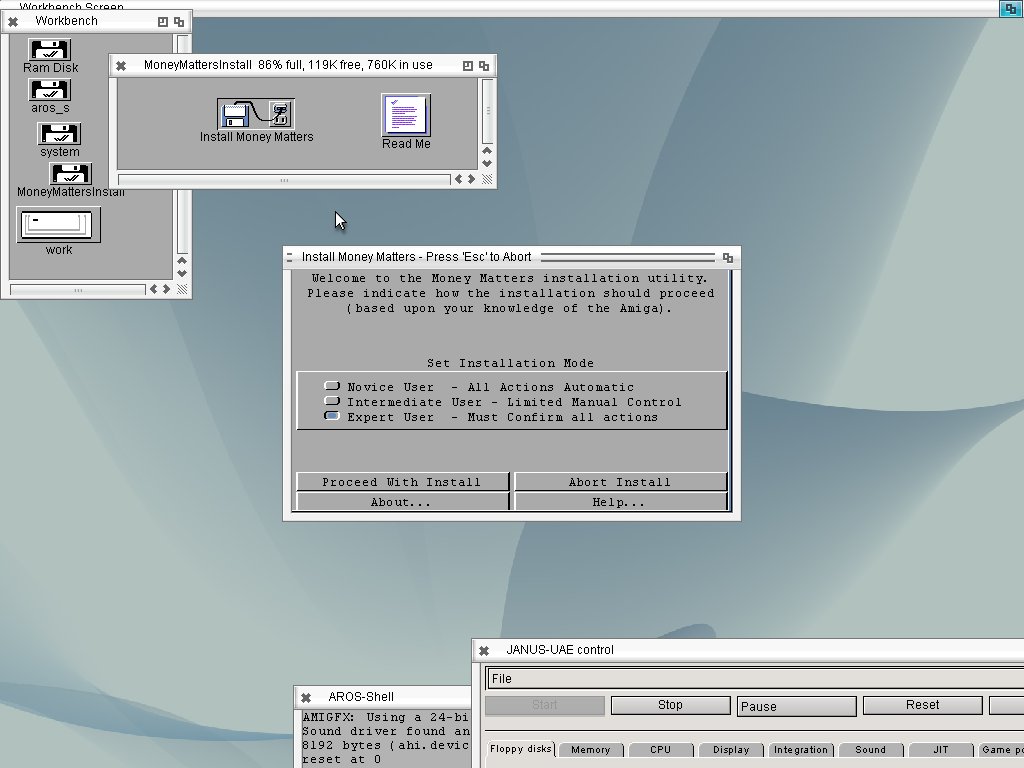
Task: Click the File field in JANUS-UAE control
Action: 755,679
